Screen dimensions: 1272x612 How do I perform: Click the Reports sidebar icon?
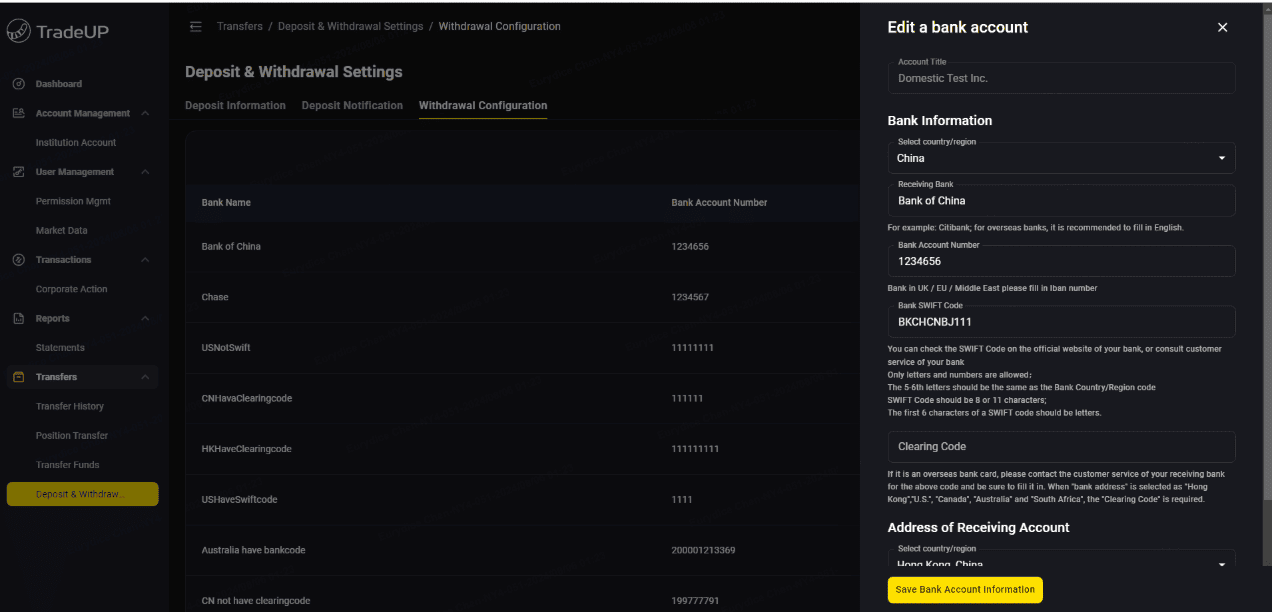pos(18,319)
